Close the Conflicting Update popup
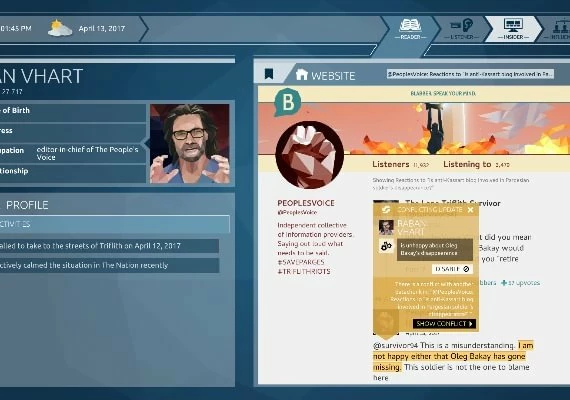The width and height of the screenshot is (570, 400). [x=470, y=210]
